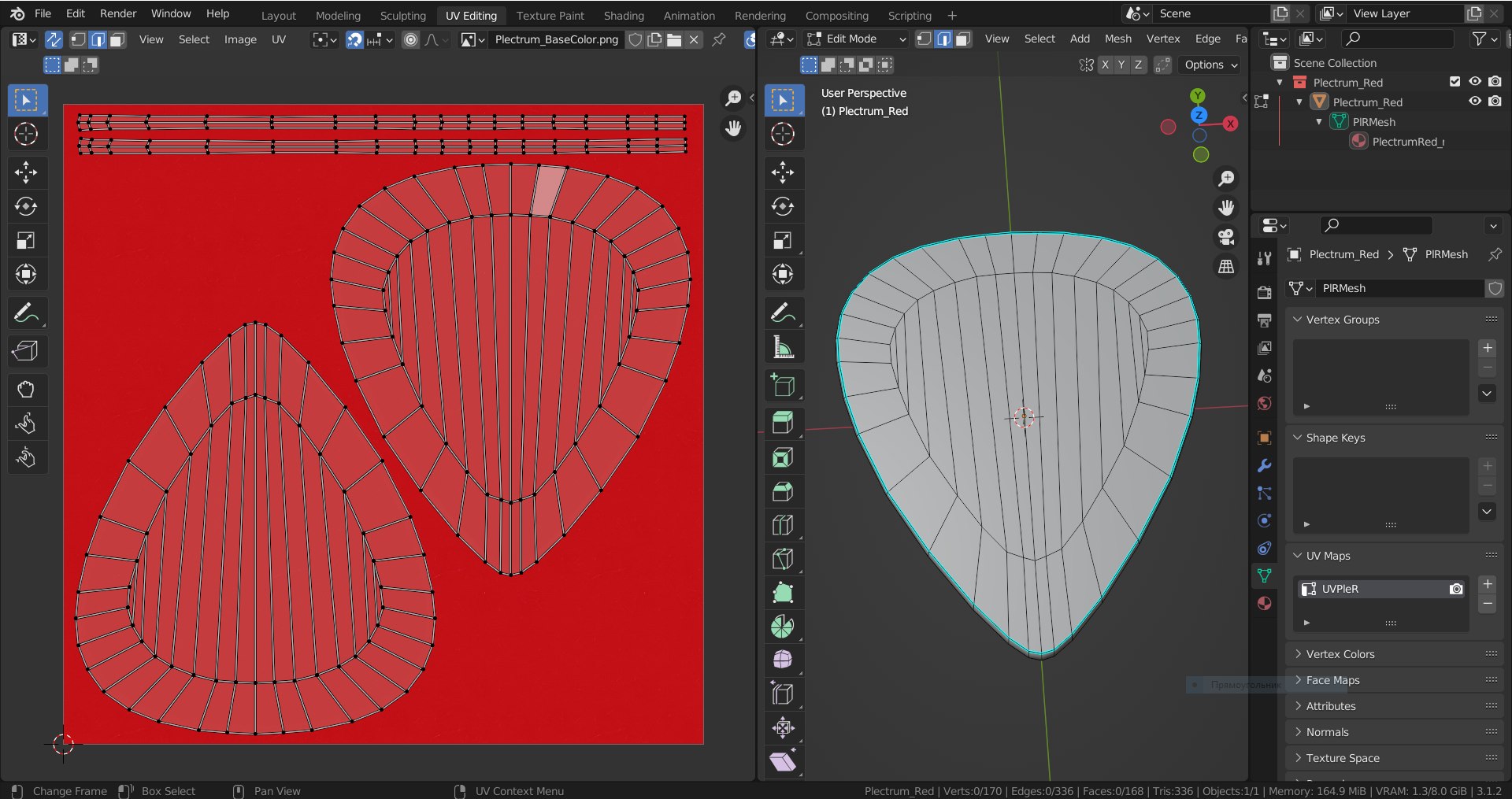Open the UV menu in UV editor

pyautogui.click(x=279, y=39)
